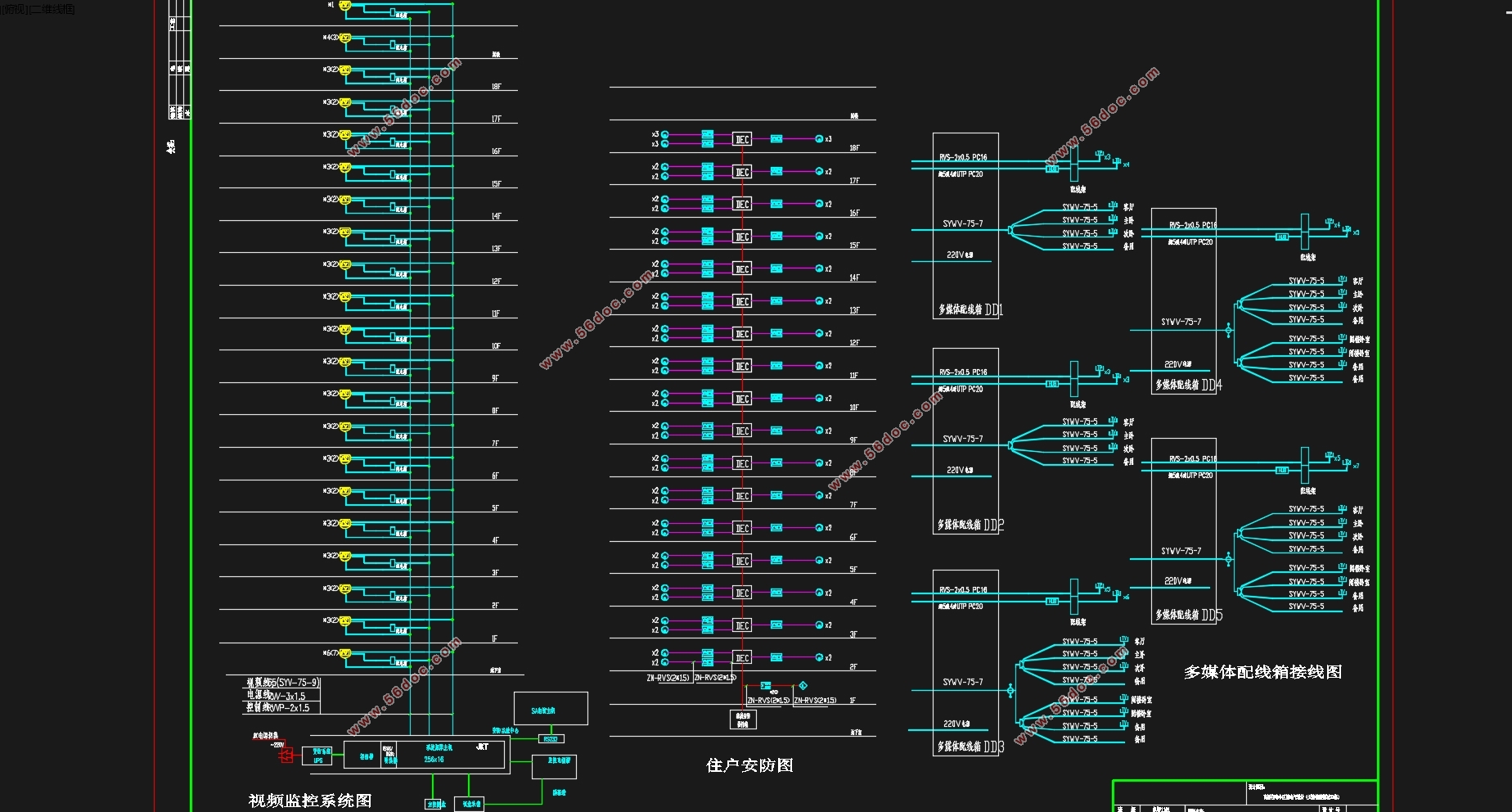Image resolution: width=1512 pixels, height=812 pixels.
Task: Select the UPS power supply box
Action: [x=317, y=756]
